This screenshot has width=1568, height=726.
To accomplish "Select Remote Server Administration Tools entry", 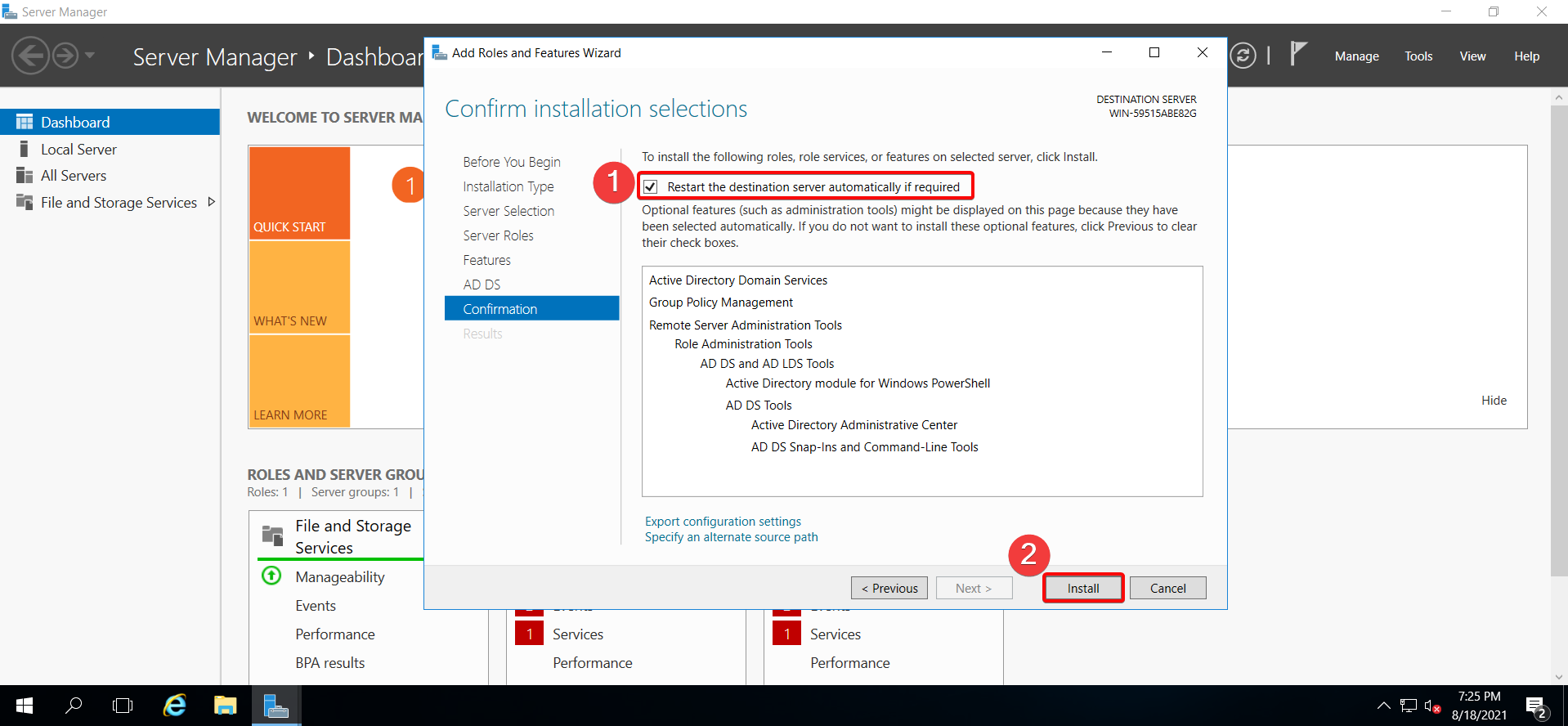I will point(746,325).
